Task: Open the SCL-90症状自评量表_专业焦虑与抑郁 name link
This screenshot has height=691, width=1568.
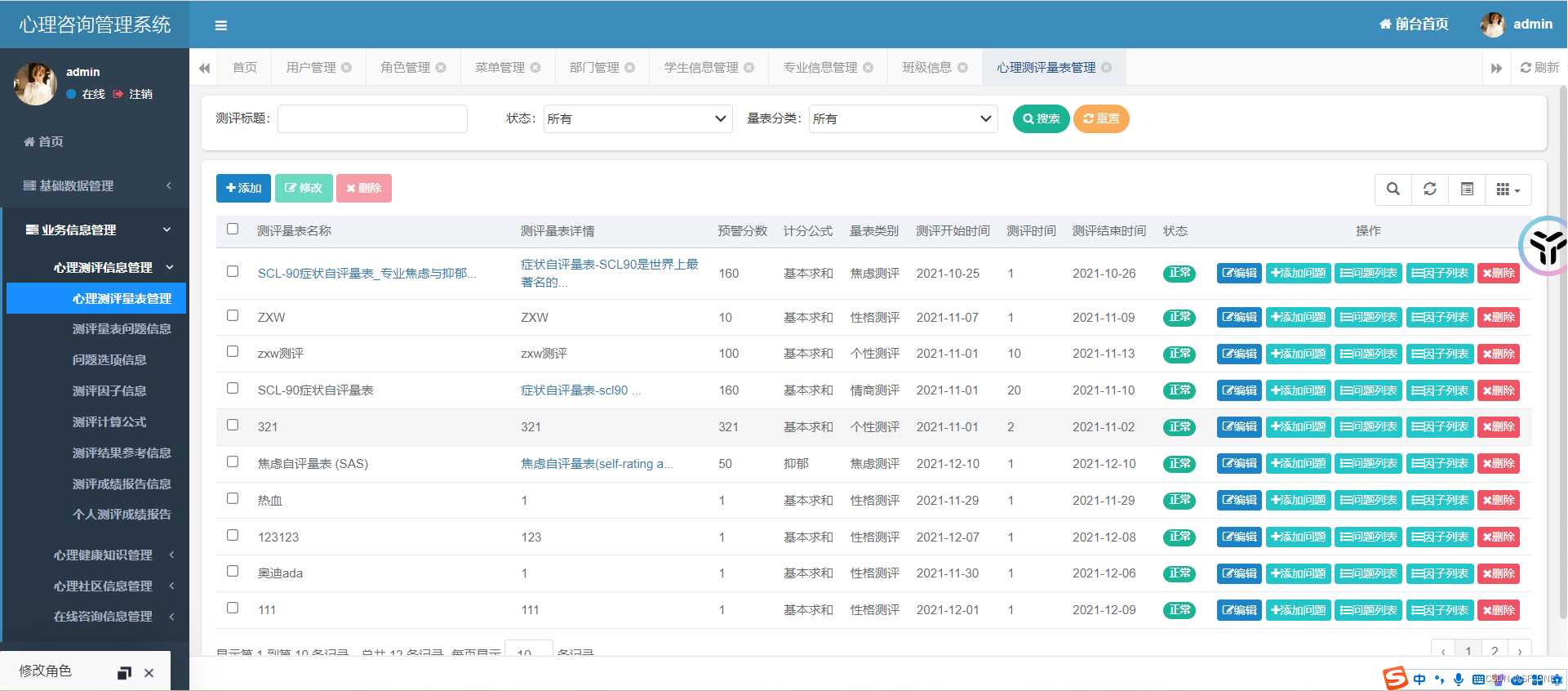Action: coord(367,274)
